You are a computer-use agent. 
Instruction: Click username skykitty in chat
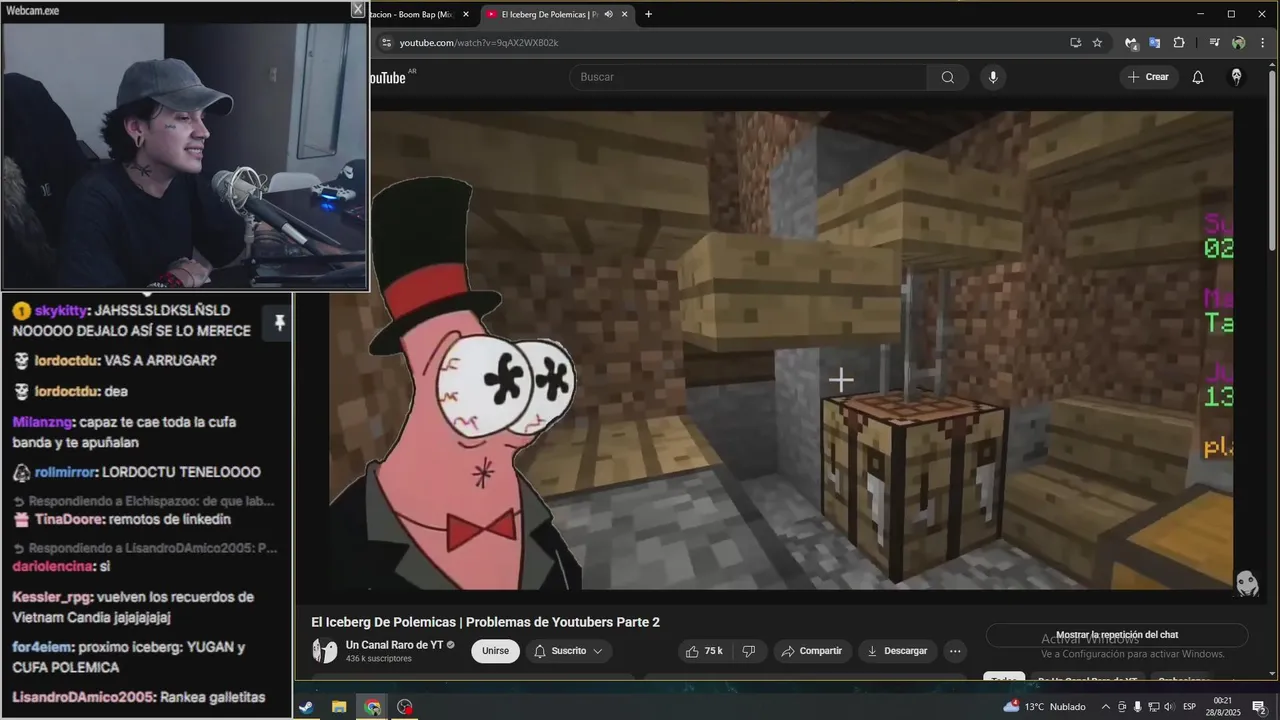[x=62, y=310]
